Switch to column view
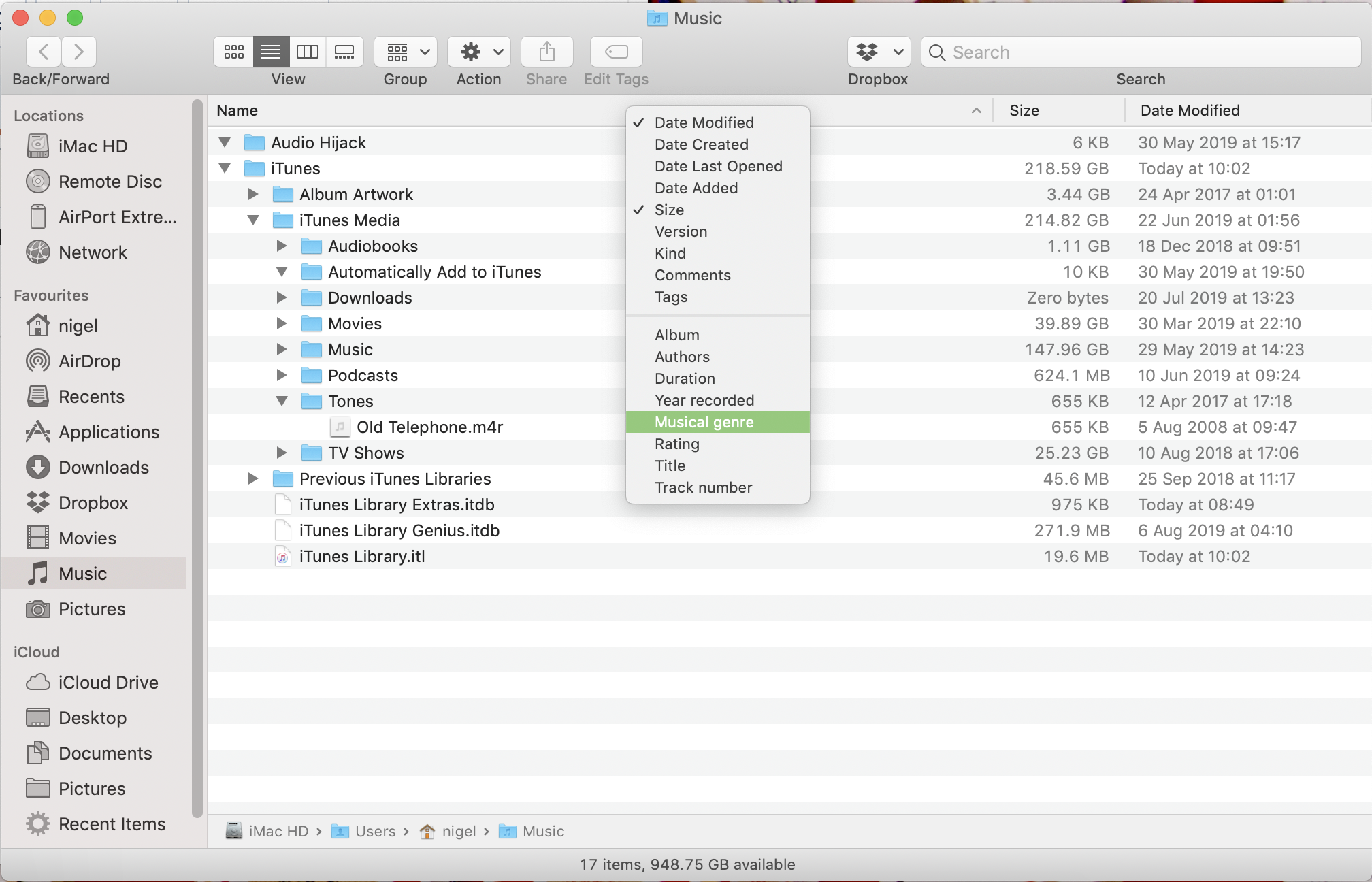The height and width of the screenshot is (882, 1372). tap(308, 52)
